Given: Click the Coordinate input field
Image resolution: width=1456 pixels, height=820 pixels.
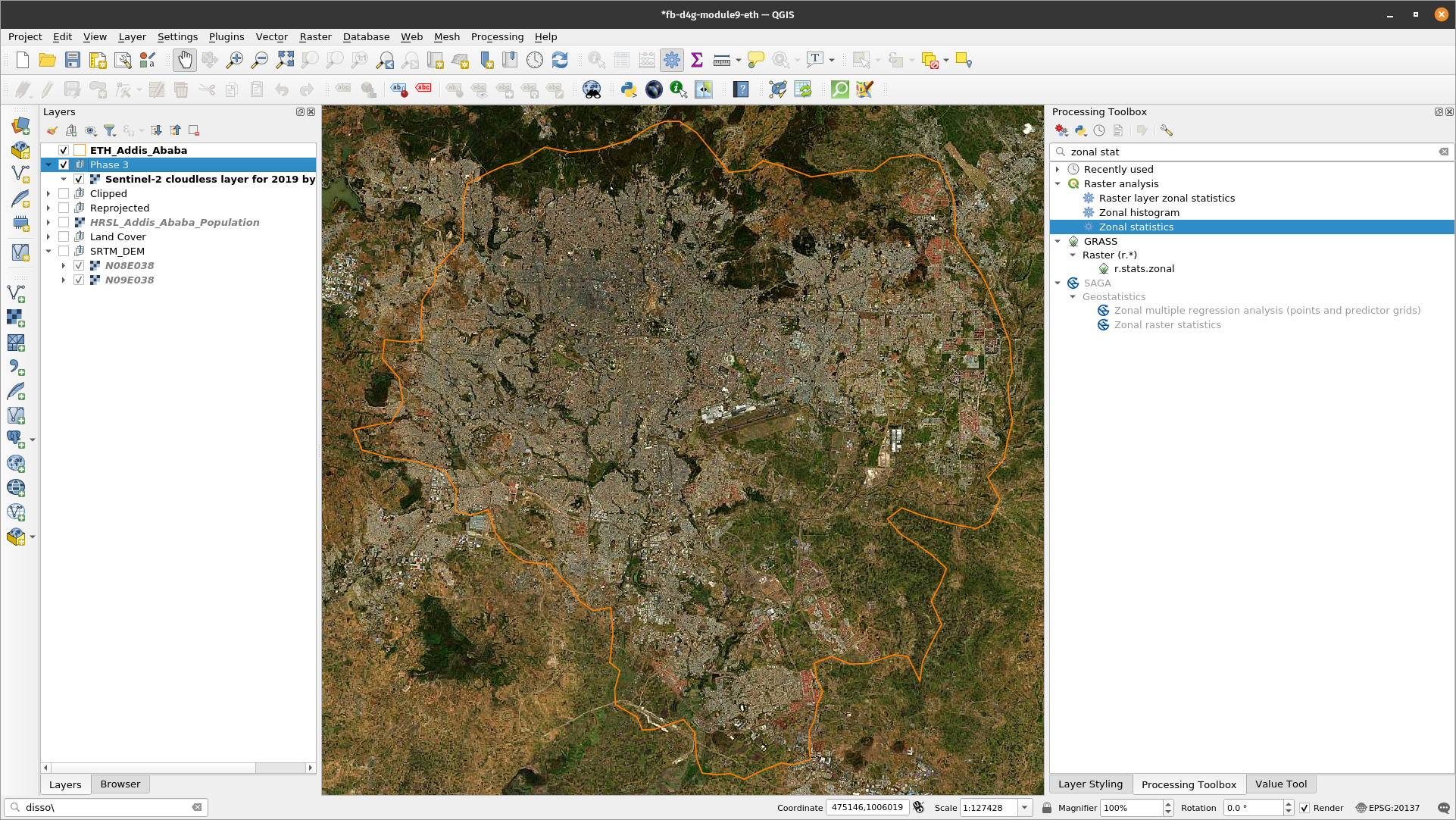Looking at the screenshot, I should pos(867,808).
